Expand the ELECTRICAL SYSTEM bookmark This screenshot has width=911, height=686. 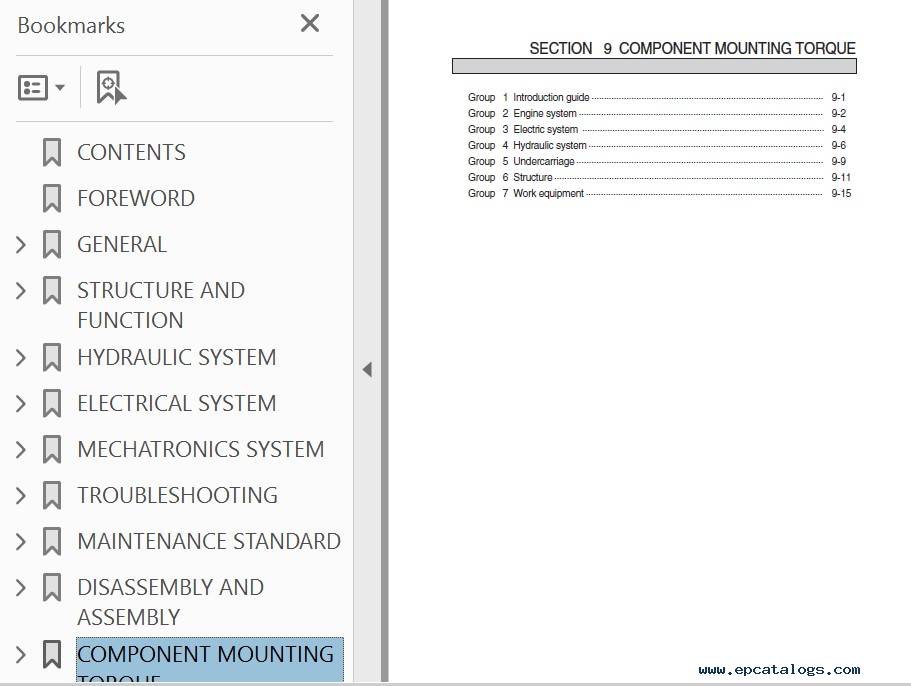pyautogui.click(x=21, y=404)
